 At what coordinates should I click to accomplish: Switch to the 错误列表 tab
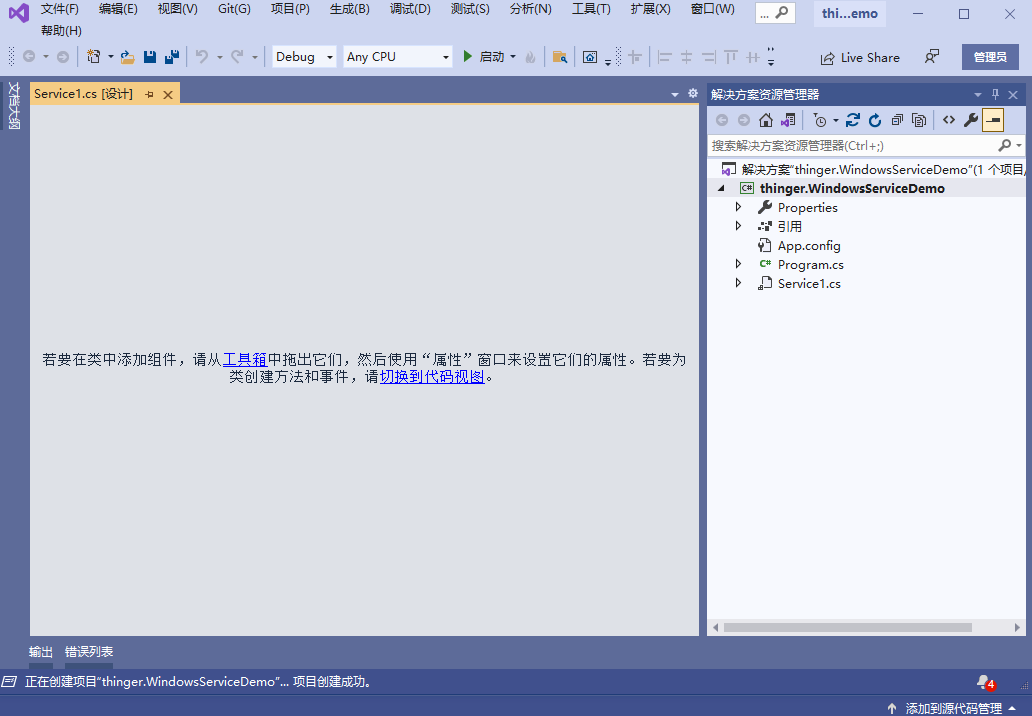[89, 651]
